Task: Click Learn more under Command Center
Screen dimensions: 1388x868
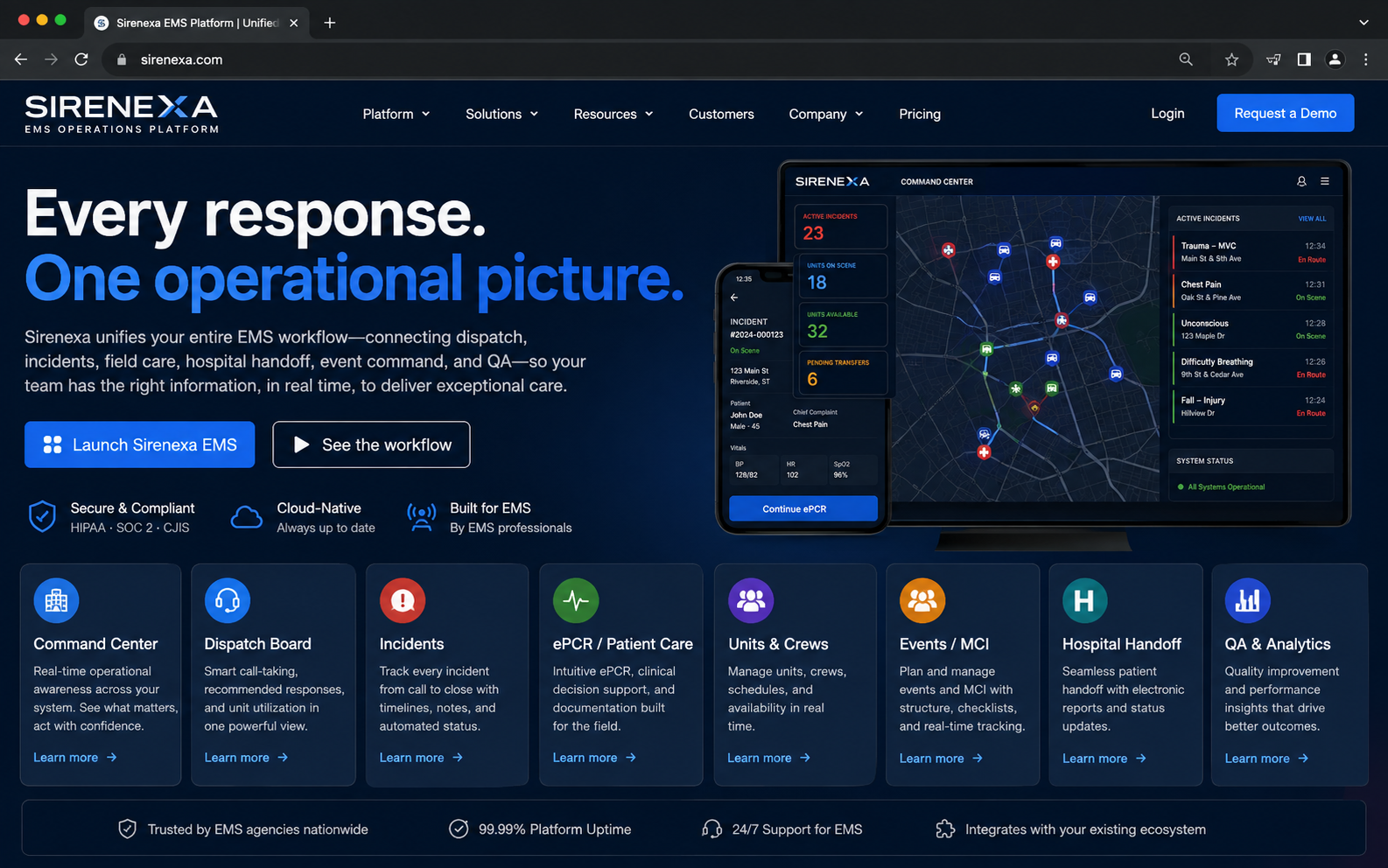Action: click(75, 758)
